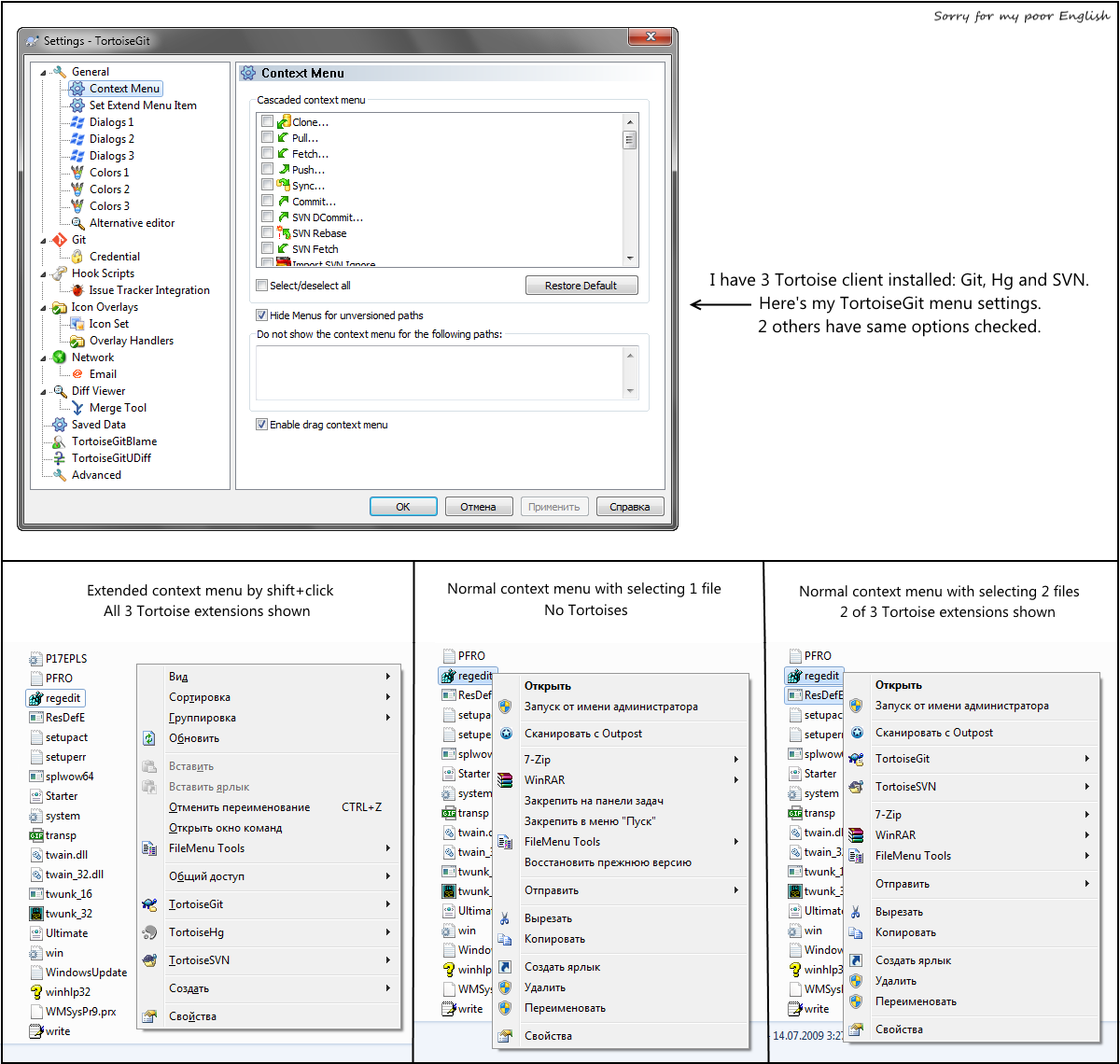Viewport: 1120px width, 1064px height.
Task: Check the Pull… menu item checkbox
Action: [268, 137]
